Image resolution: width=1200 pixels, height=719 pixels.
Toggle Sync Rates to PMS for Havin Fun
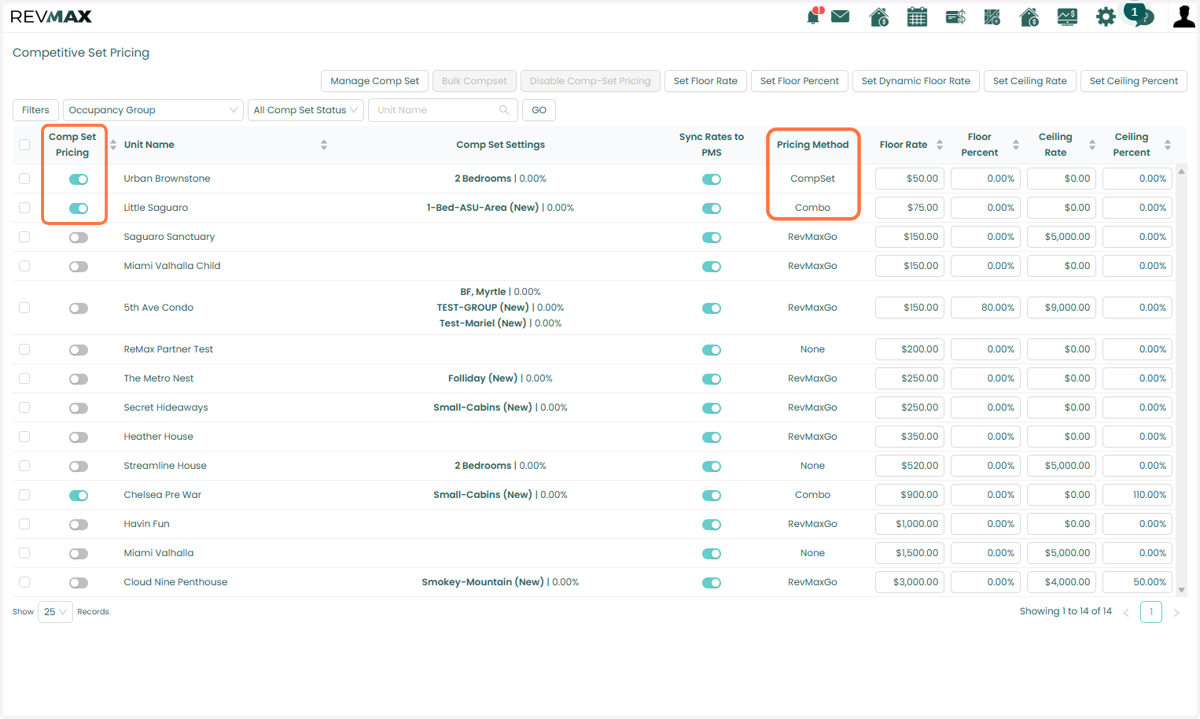click(711, 524)
